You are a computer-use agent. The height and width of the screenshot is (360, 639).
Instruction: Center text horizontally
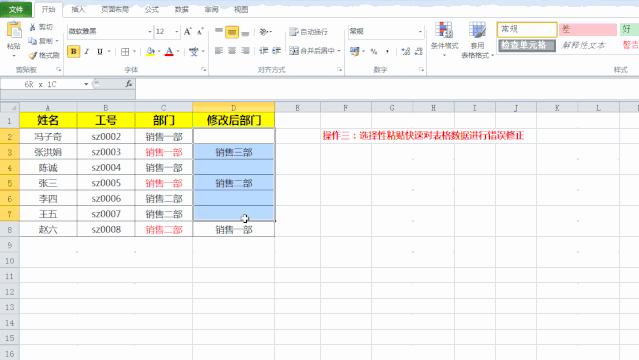(x=232, y=51)
